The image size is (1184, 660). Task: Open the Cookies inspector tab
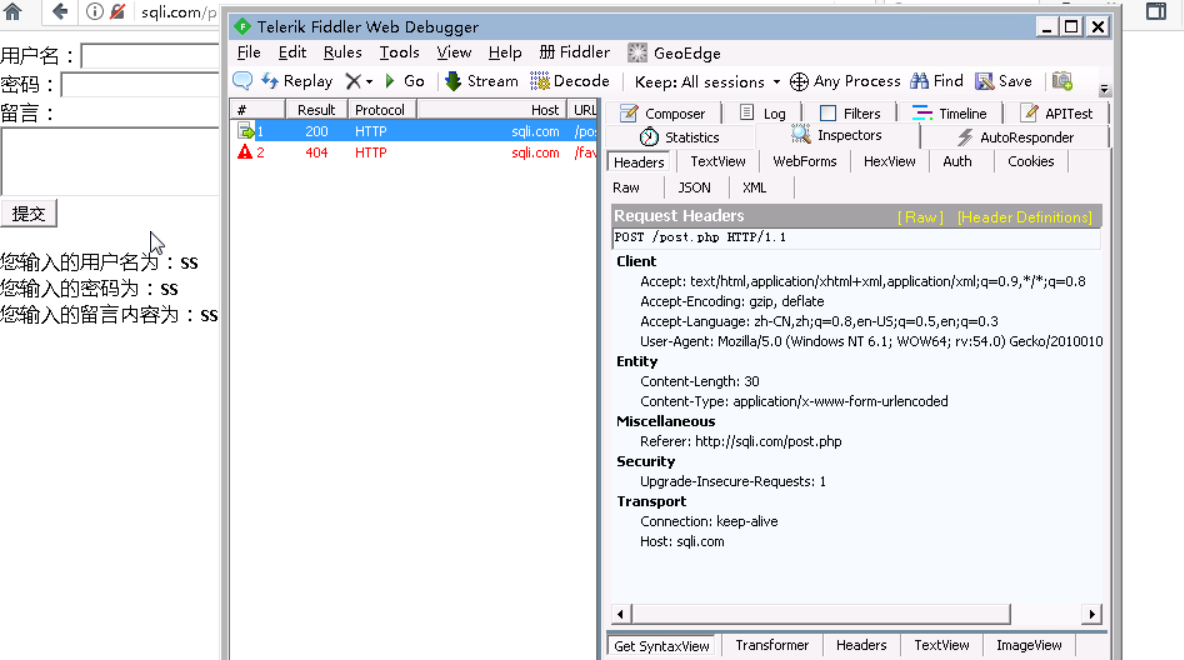(x=1030, y=162)
